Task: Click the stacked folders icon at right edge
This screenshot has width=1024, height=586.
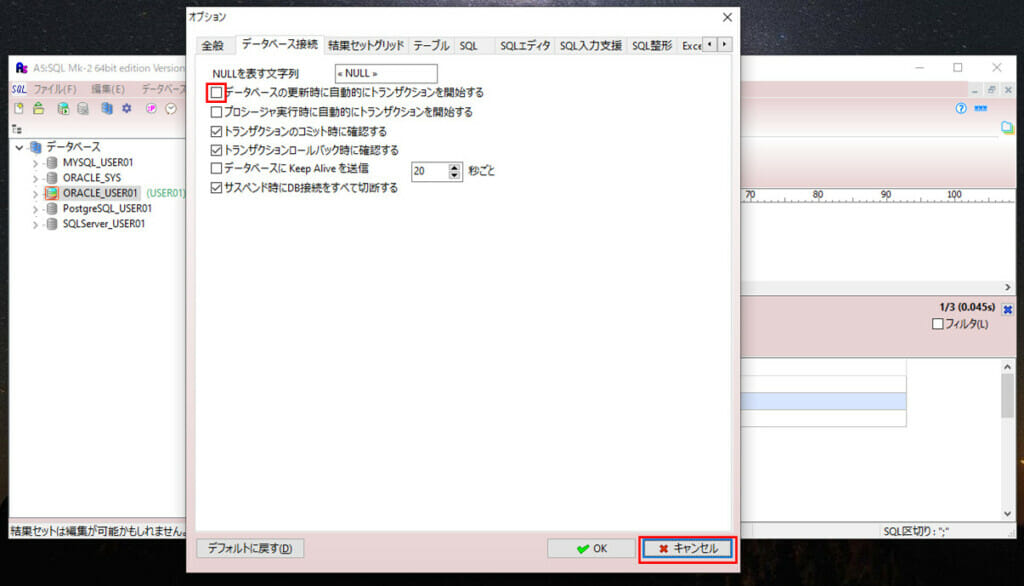Action: click(x=1008, y=127)
